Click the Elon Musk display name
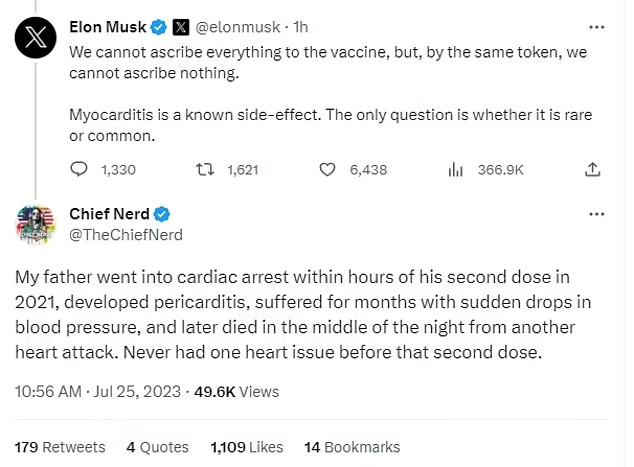The height and width of the screenshot is (467, 634). [x=109, y=26]
